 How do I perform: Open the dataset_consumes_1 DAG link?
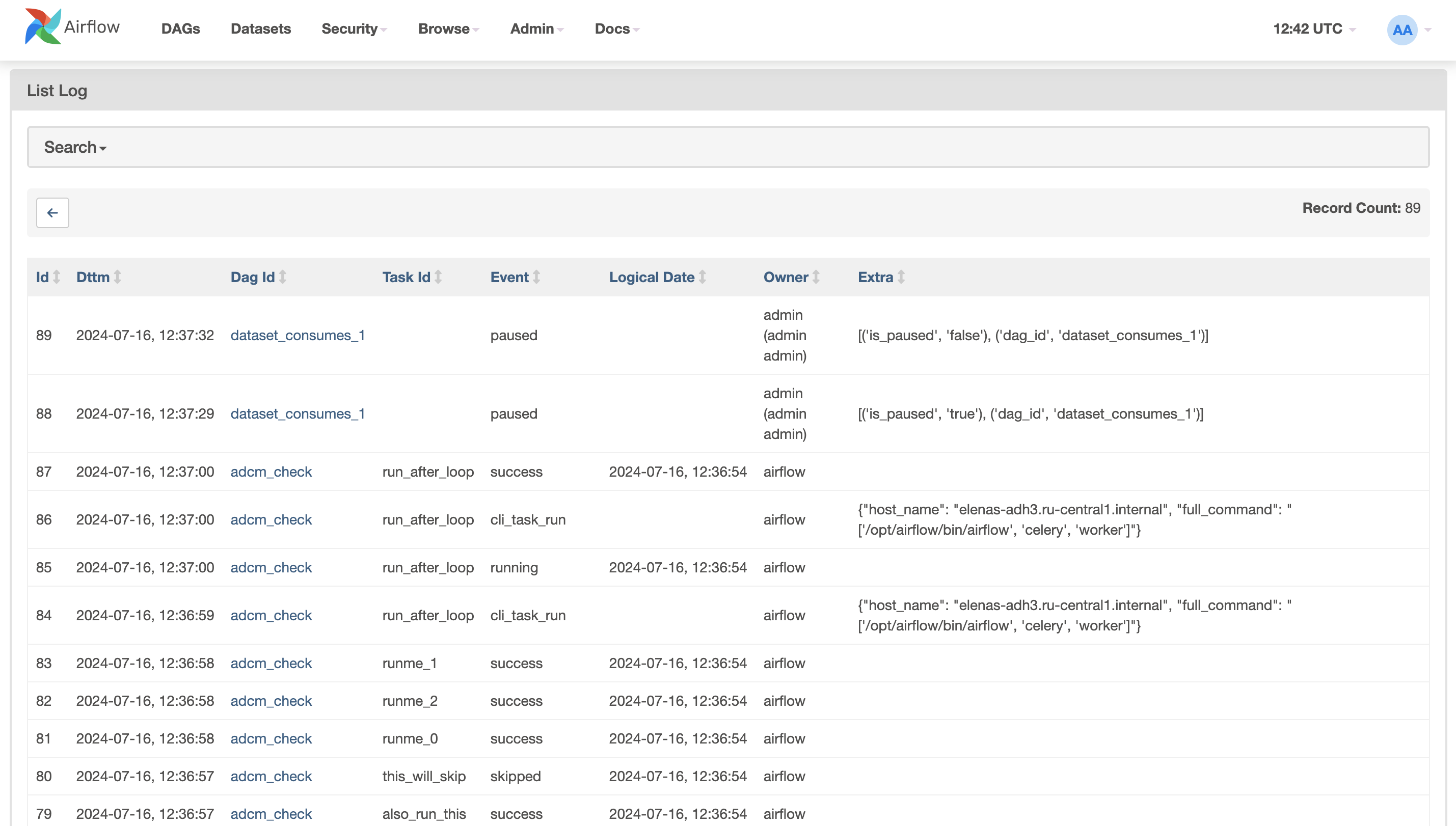298,335
